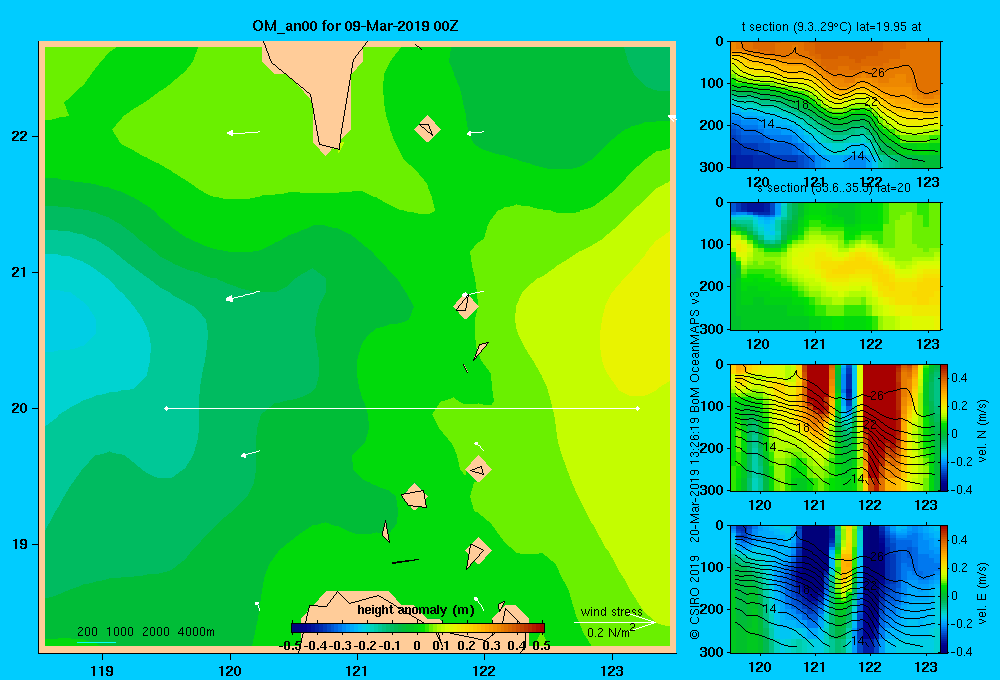Image resolution: width=1000 pixels, height=680 pixels.
Task: Click the height anomaly color bar
Action: click(x=418, y=628)
